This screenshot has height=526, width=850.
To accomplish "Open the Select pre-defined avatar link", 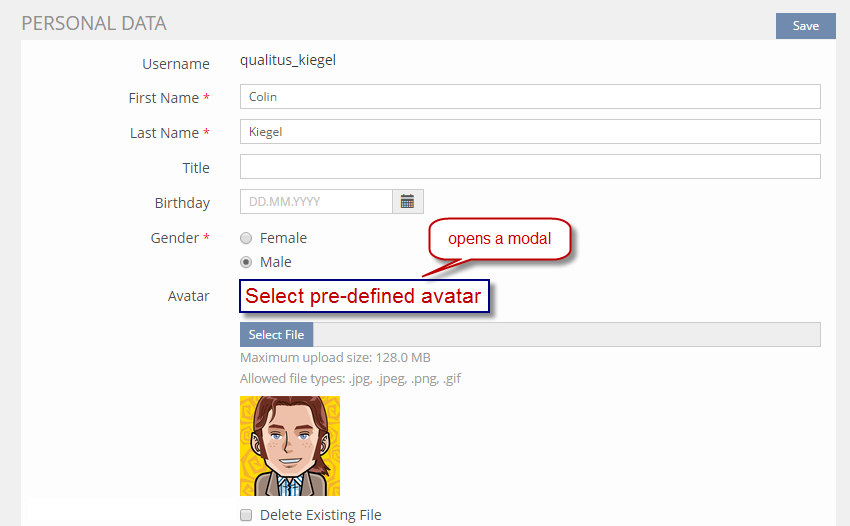I will coord(364,296).
